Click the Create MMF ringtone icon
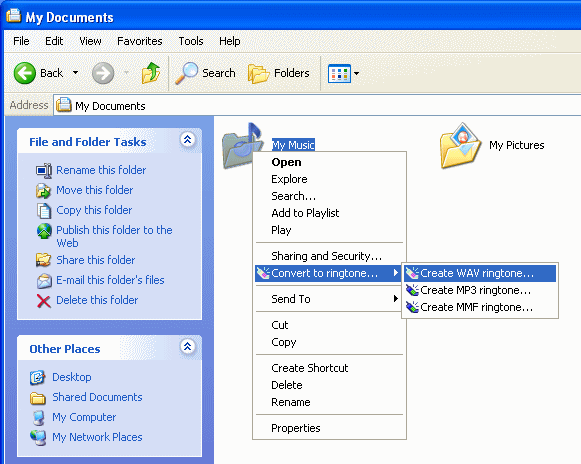This screenshot has height=464, width=581. coord(412,307)
